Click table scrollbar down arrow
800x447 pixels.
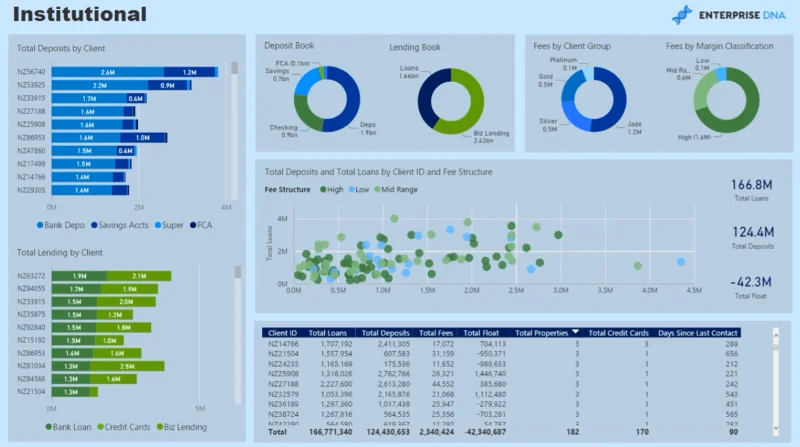pos(776,429)
